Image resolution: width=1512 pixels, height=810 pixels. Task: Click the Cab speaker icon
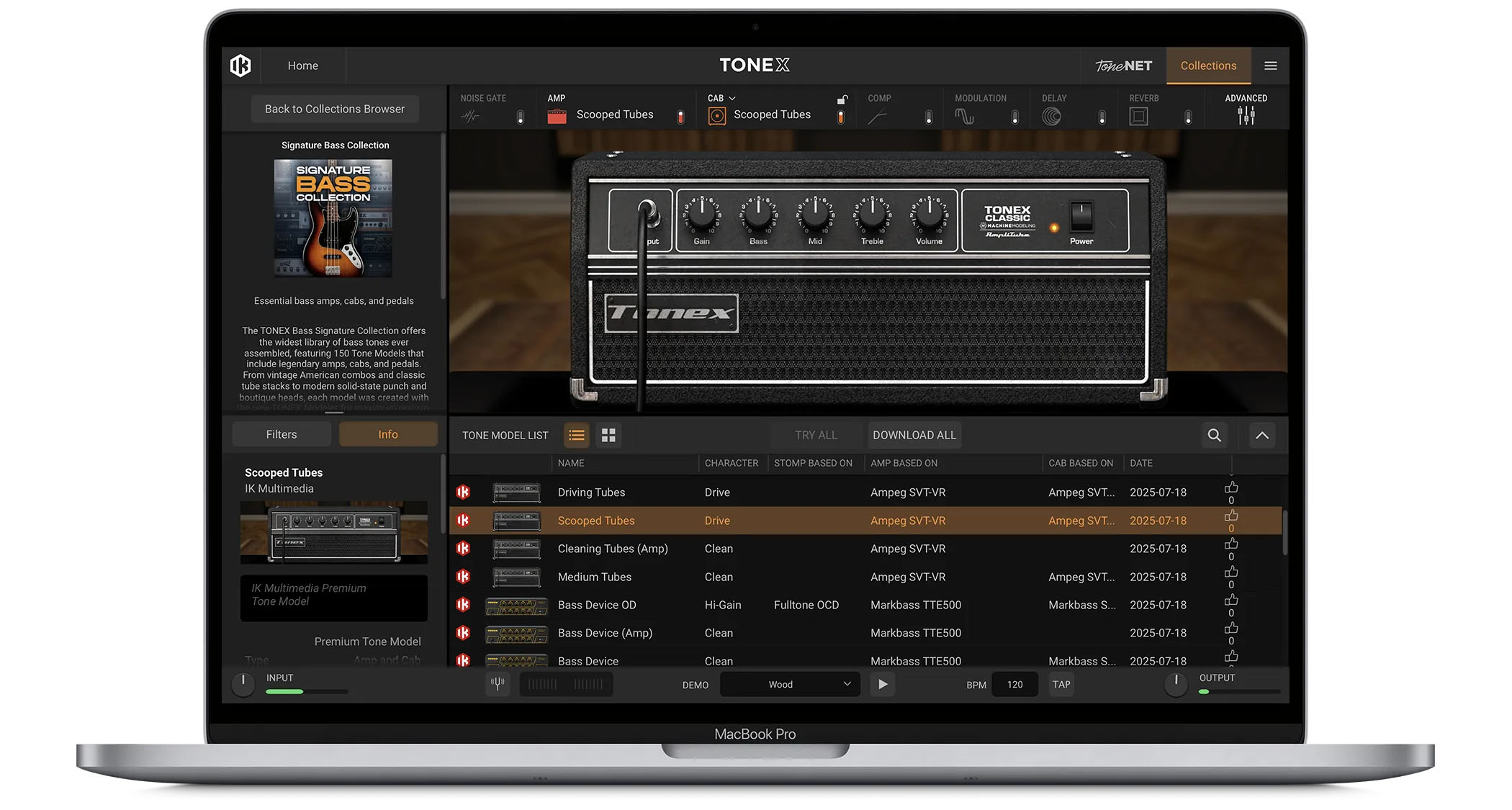[x=717, y=116]
